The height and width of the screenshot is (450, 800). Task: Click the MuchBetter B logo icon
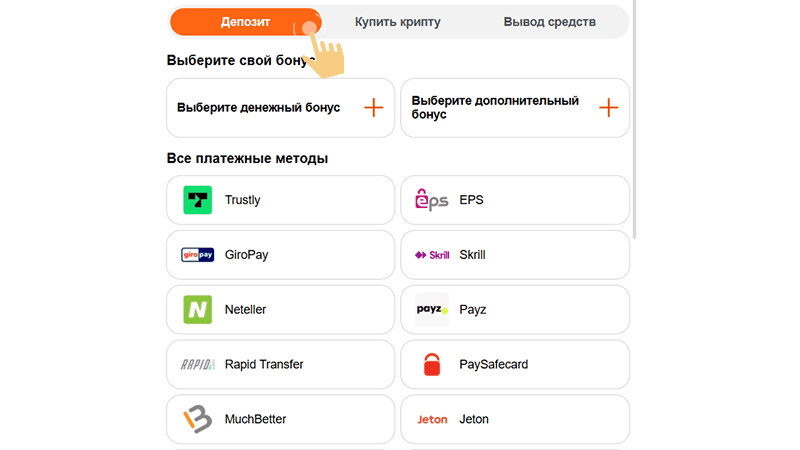(197, 419)
